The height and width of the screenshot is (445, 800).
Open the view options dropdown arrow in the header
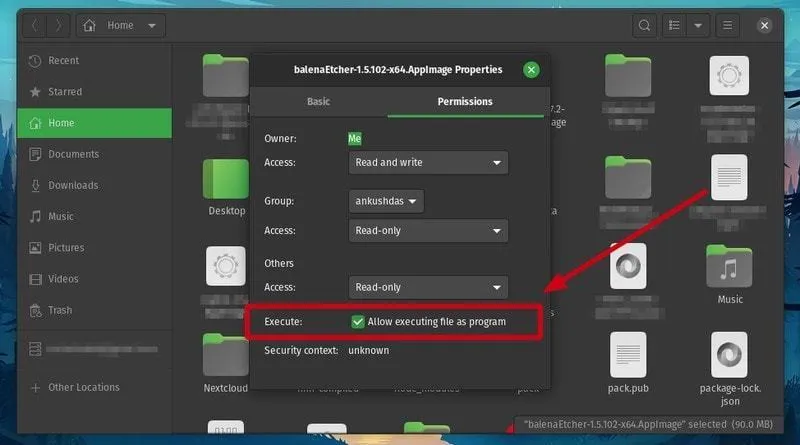coord(698,25)
